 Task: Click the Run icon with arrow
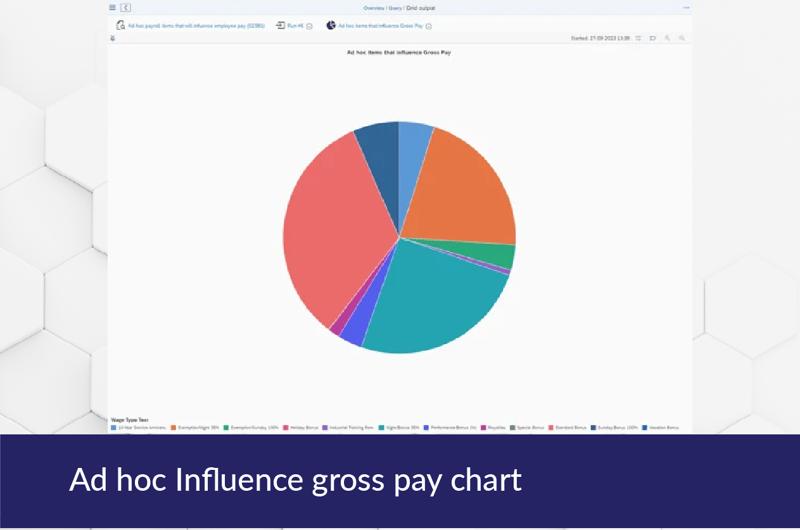280,25
